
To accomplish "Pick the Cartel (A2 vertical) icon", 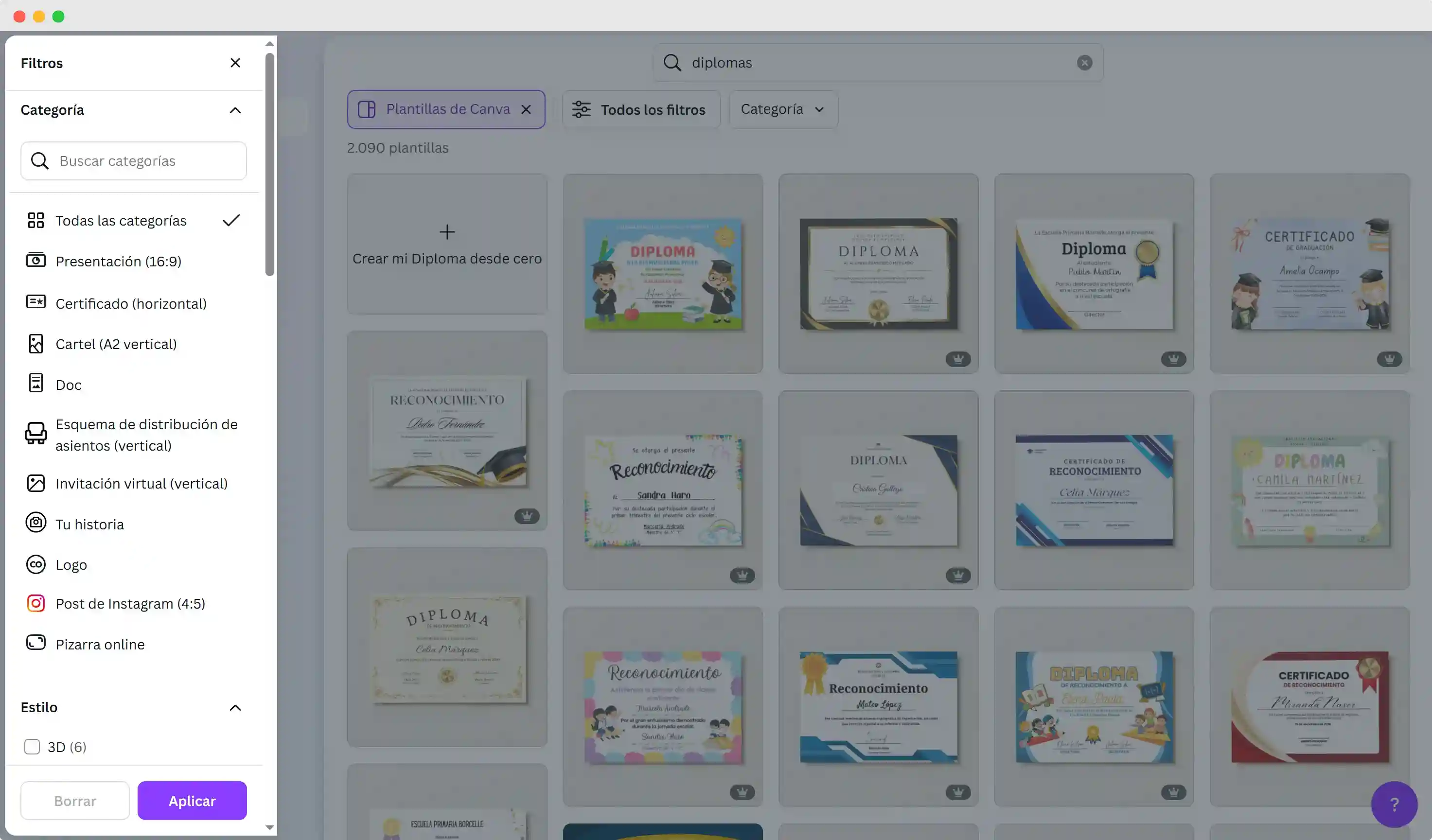I will tap(36, 344).
